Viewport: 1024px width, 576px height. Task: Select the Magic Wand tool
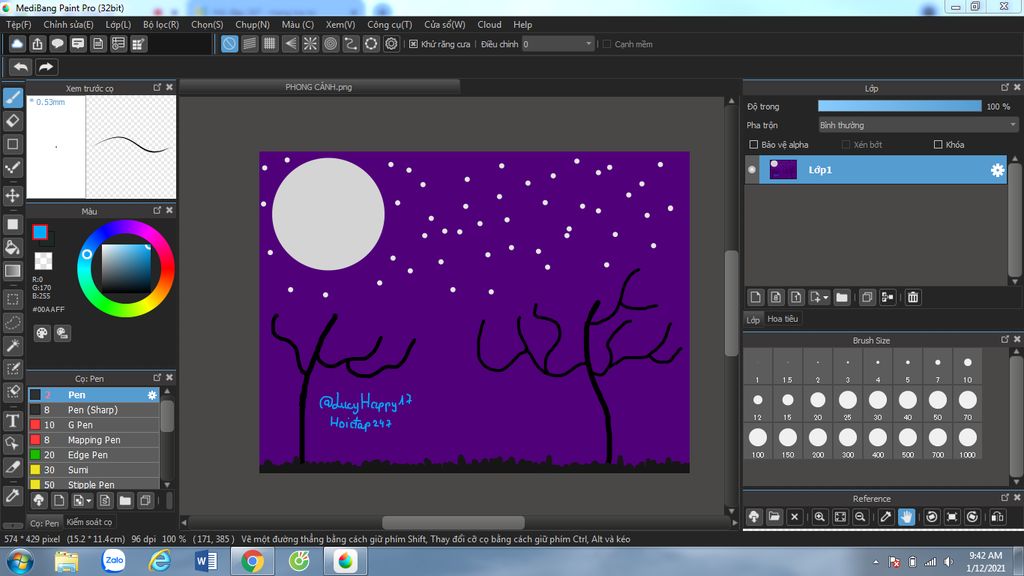click(12, 345)
